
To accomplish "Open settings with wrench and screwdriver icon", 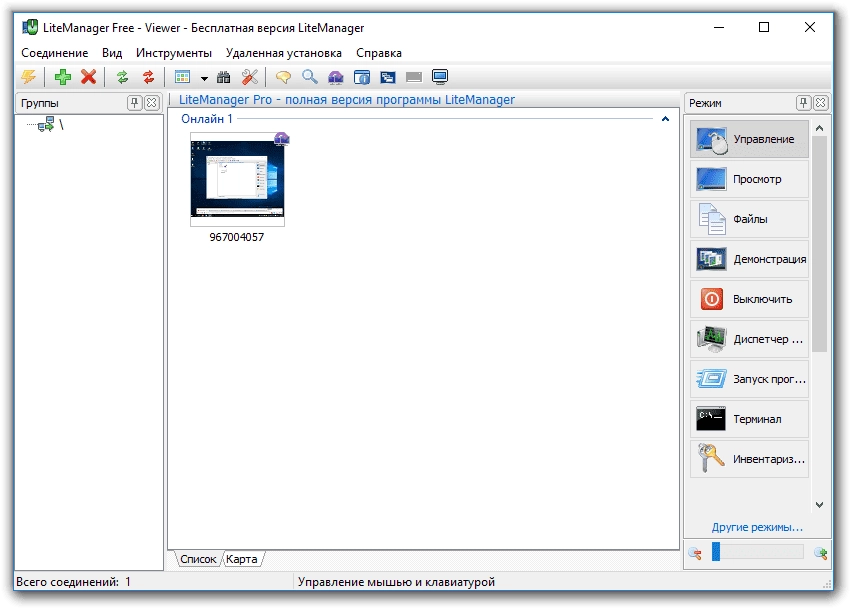I will (x=250, y=77).
